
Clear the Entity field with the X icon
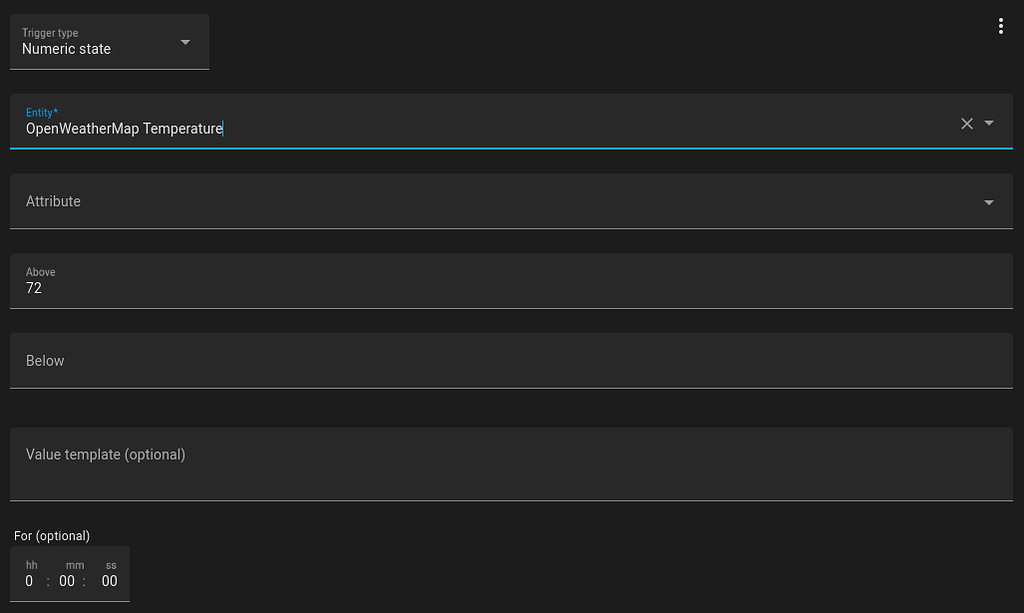click(x=967, y=123)
